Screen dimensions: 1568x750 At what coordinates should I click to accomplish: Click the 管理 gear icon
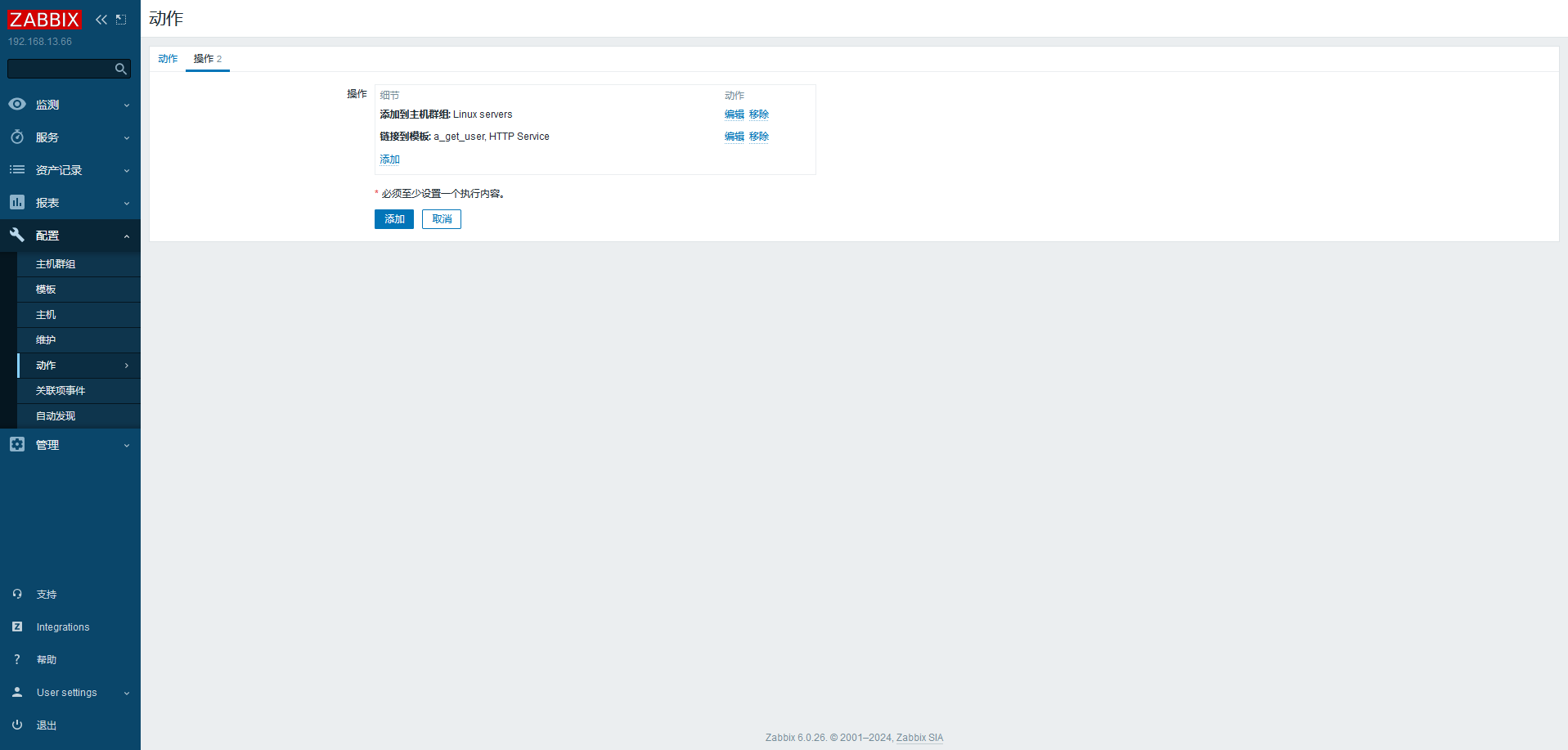click(17, 444)
